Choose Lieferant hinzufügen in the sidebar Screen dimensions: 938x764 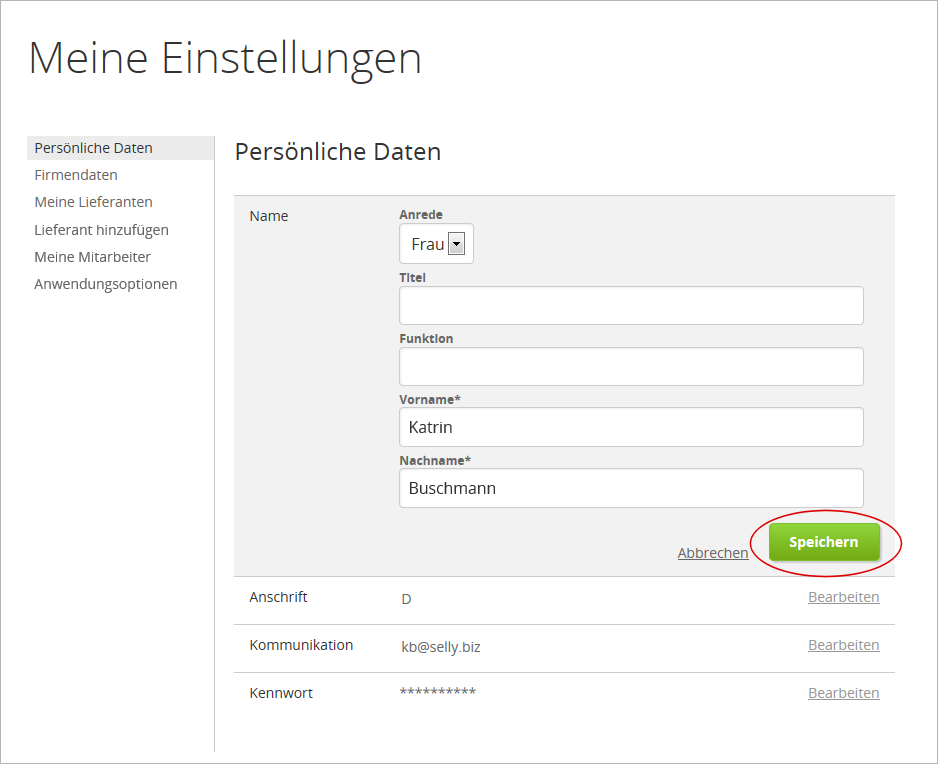coord(101,230)
